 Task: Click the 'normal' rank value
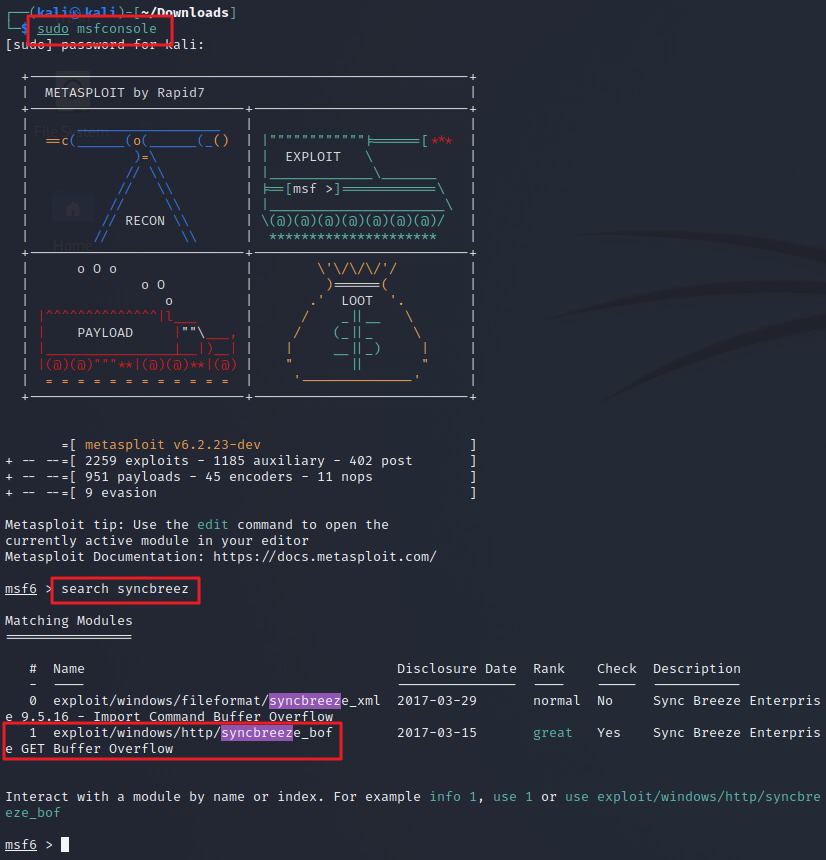point(556,701)
